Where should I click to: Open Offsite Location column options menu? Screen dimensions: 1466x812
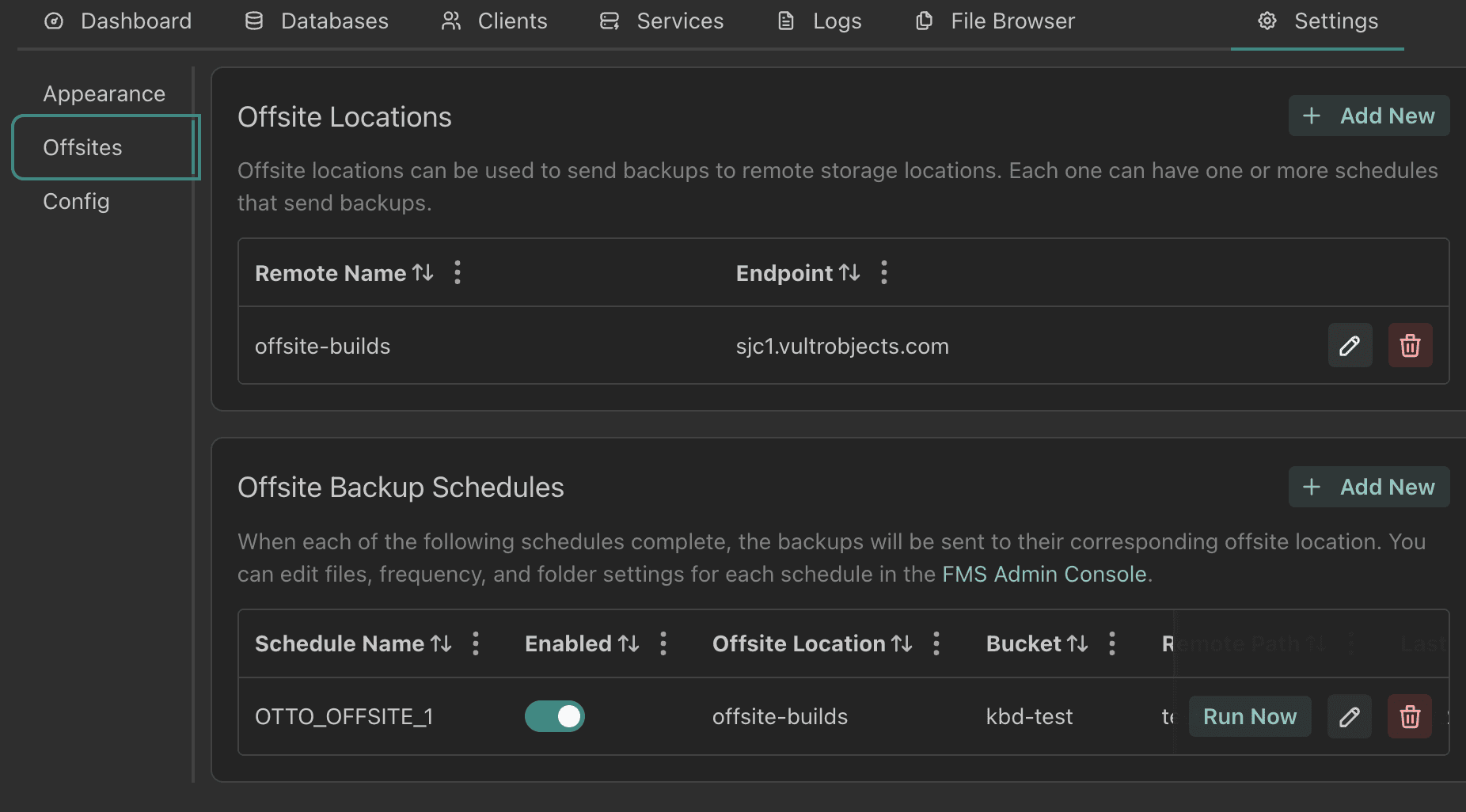click(x=936, y=644)
